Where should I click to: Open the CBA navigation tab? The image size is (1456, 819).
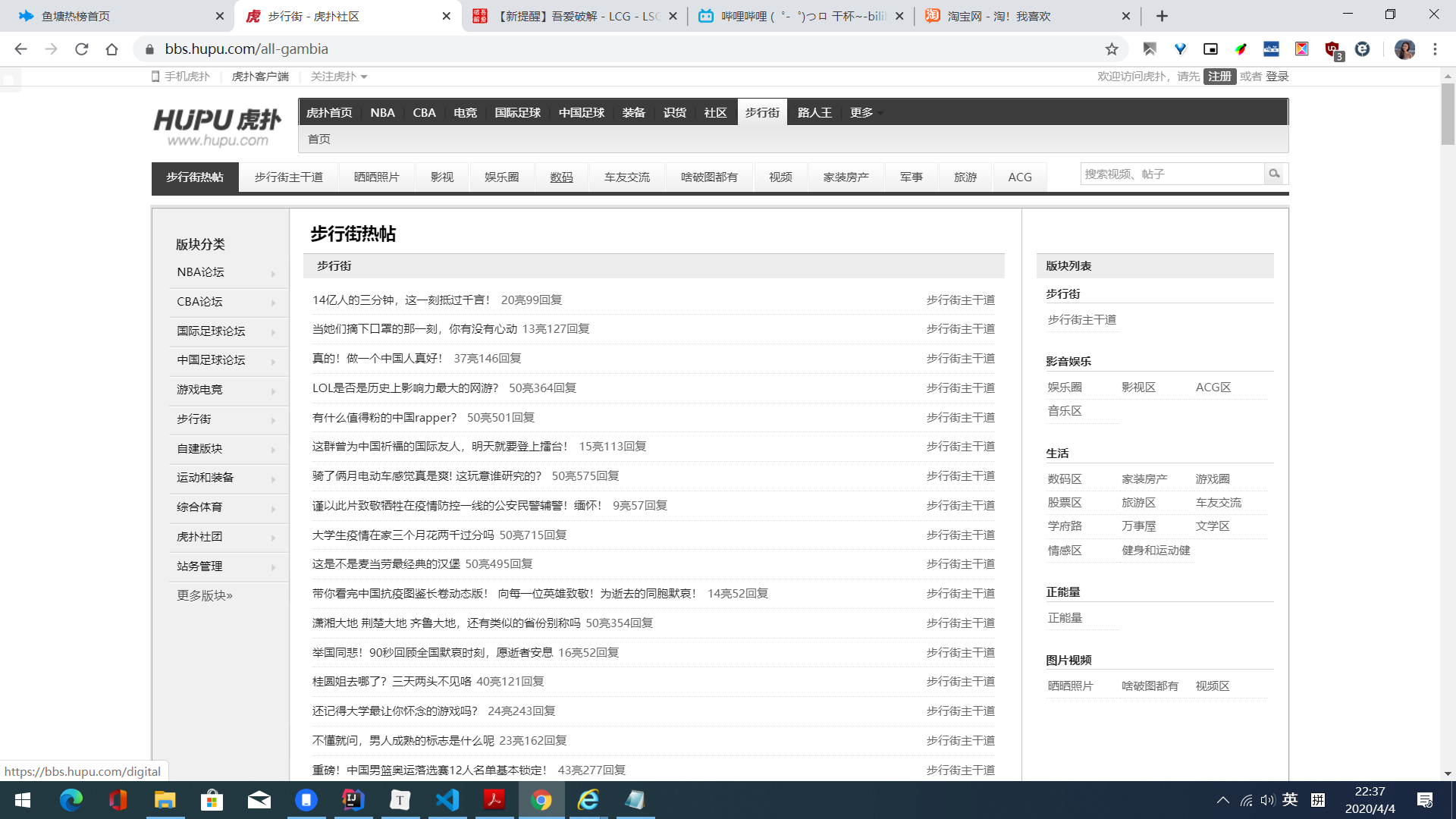coord(424,112)
